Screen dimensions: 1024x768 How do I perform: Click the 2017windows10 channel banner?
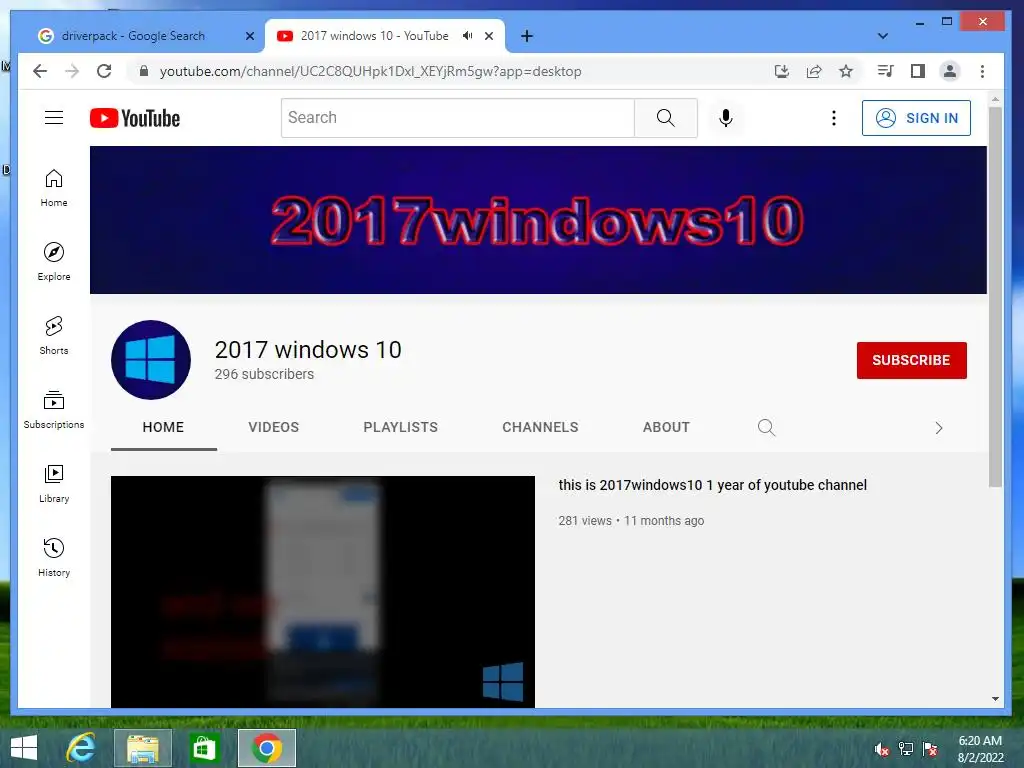tap(538, 220)
